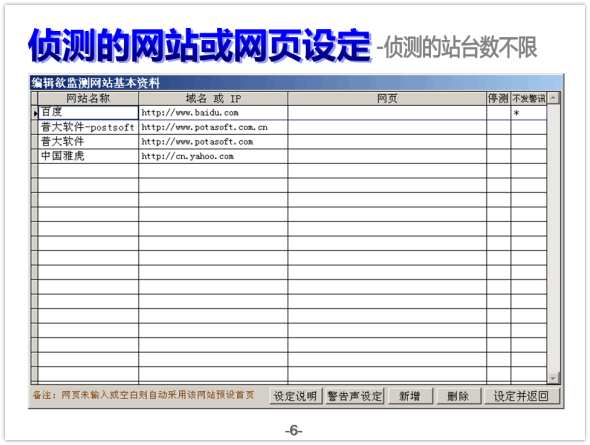Viewport: 590px width, 445px height.
Task: Click the scrollbar up arrow
Action: pos(553,99)
